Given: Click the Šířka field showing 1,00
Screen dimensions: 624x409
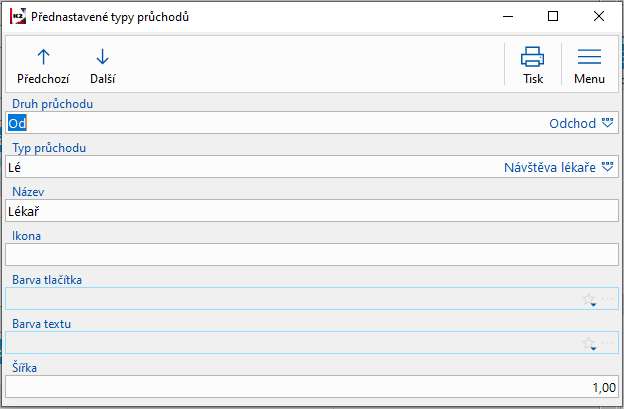Looking at the screenshot, I should pyautogui.click(x=300, y=387).
